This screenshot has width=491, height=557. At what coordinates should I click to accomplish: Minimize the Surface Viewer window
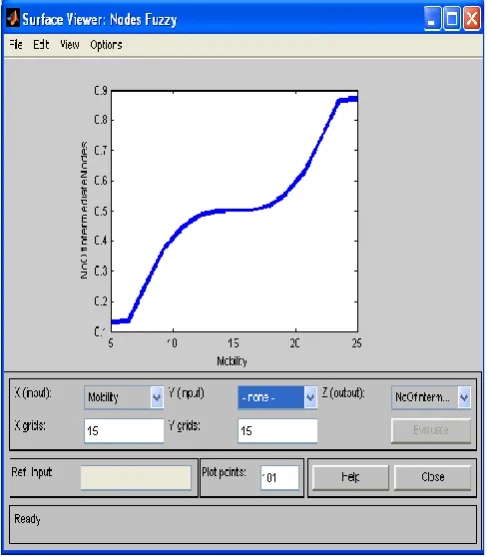point(432,18)
